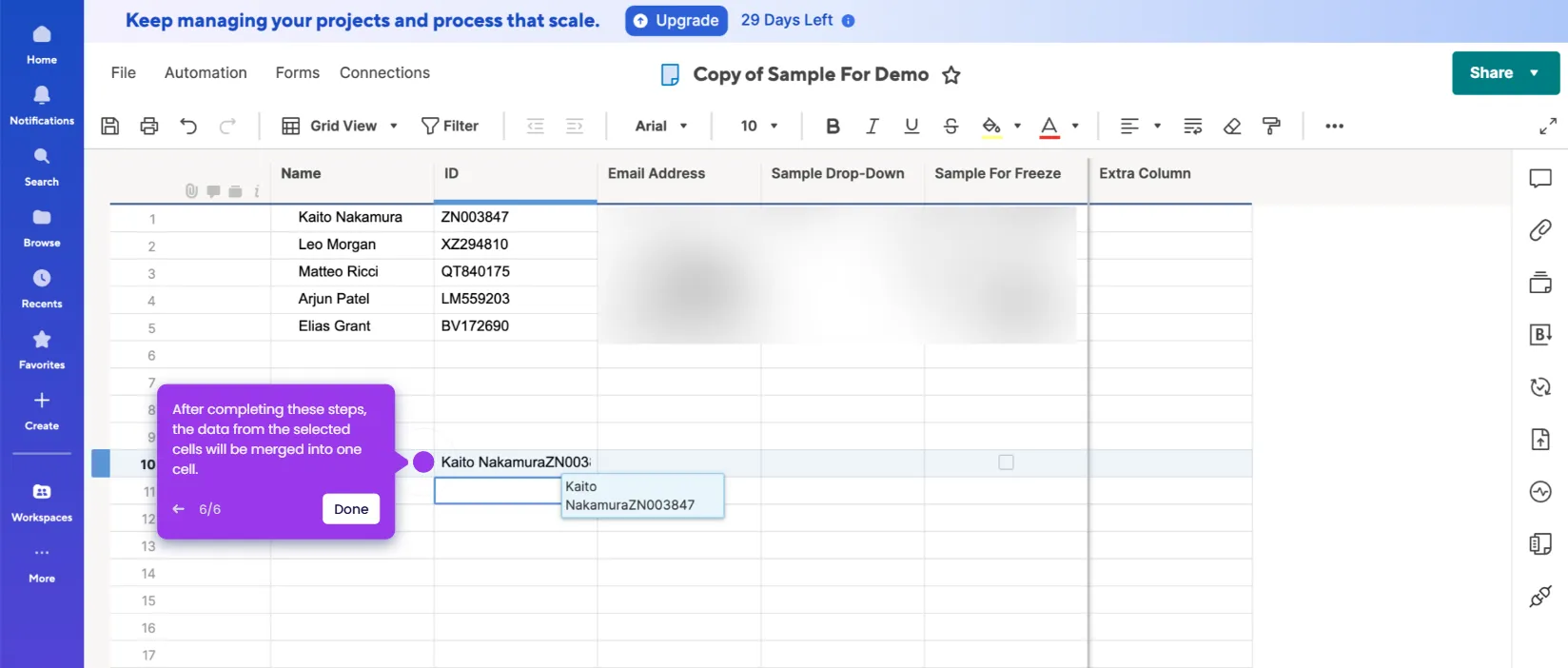The height and width of the screenshot is (668, 1568).
Task: Open the Automation menu
Action: [206, 72]
